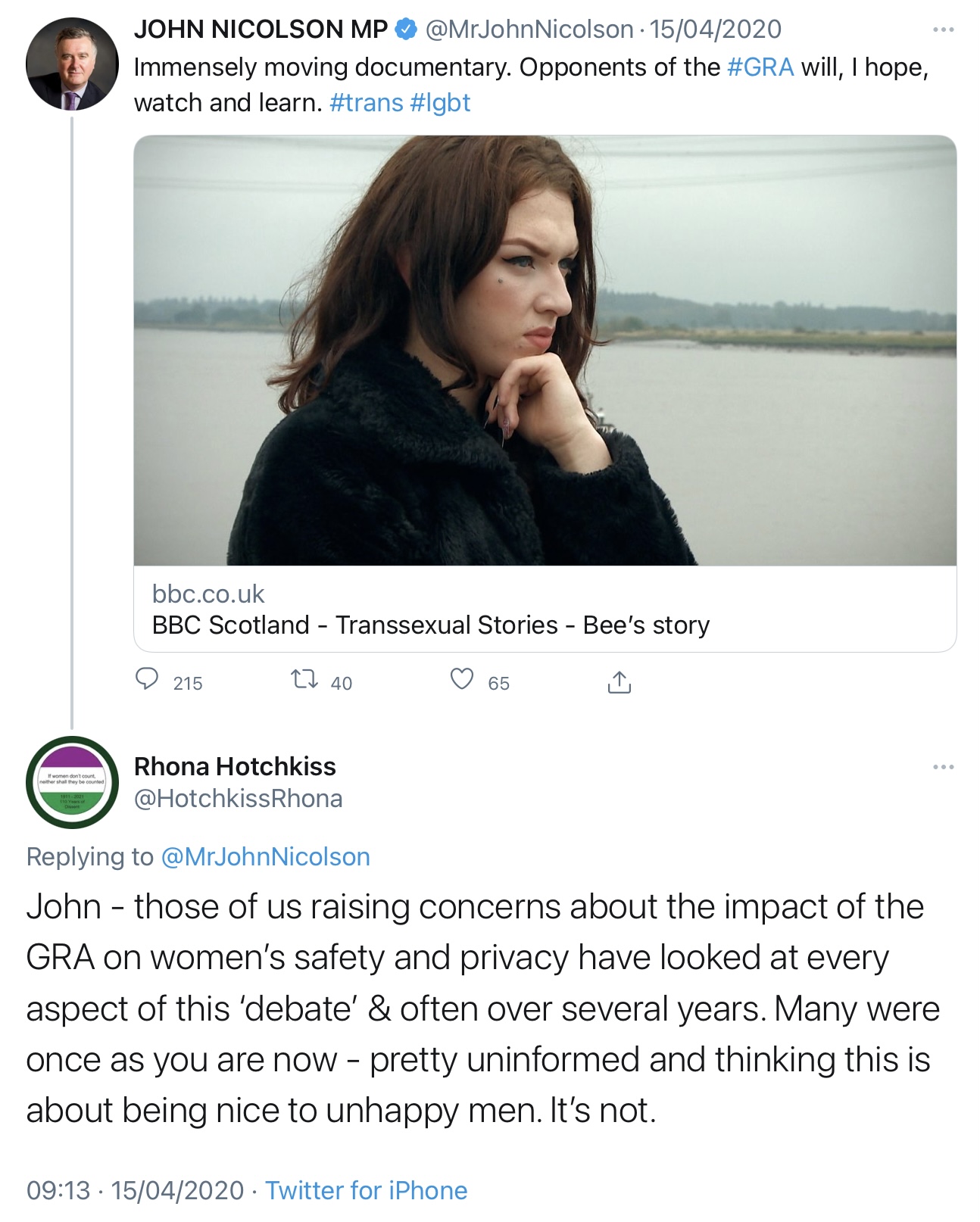Open John Nicolson's profile picture

(x=72, y=64)
